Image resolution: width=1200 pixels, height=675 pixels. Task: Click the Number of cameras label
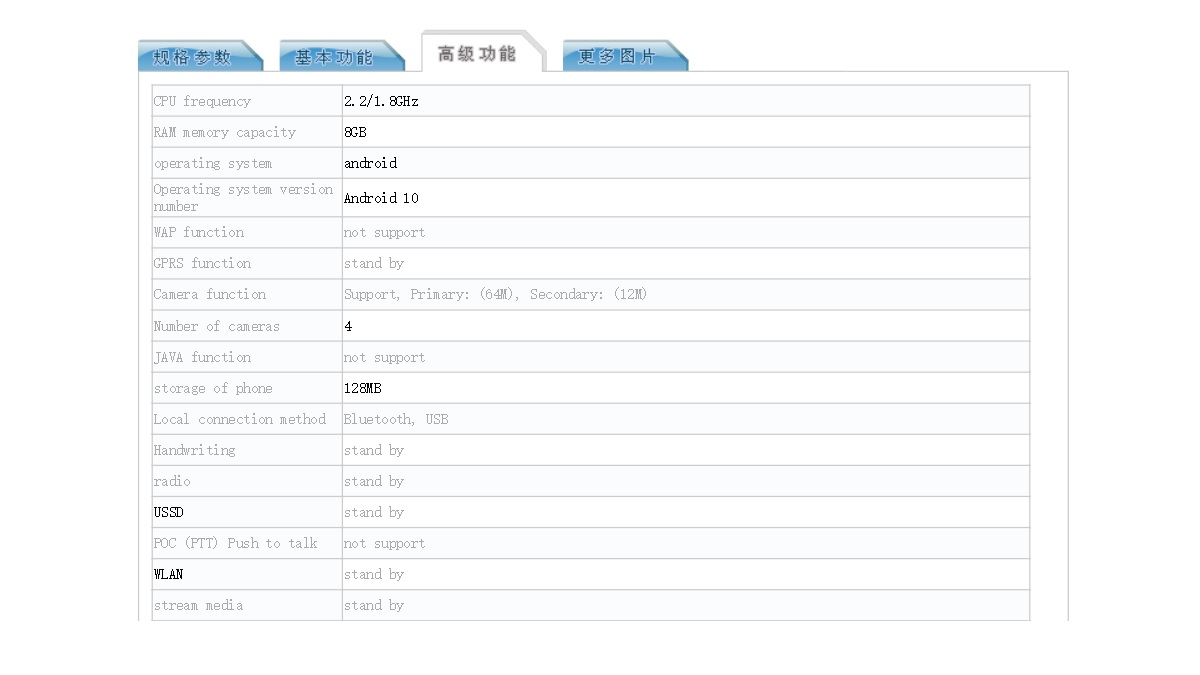click(216, 326)
